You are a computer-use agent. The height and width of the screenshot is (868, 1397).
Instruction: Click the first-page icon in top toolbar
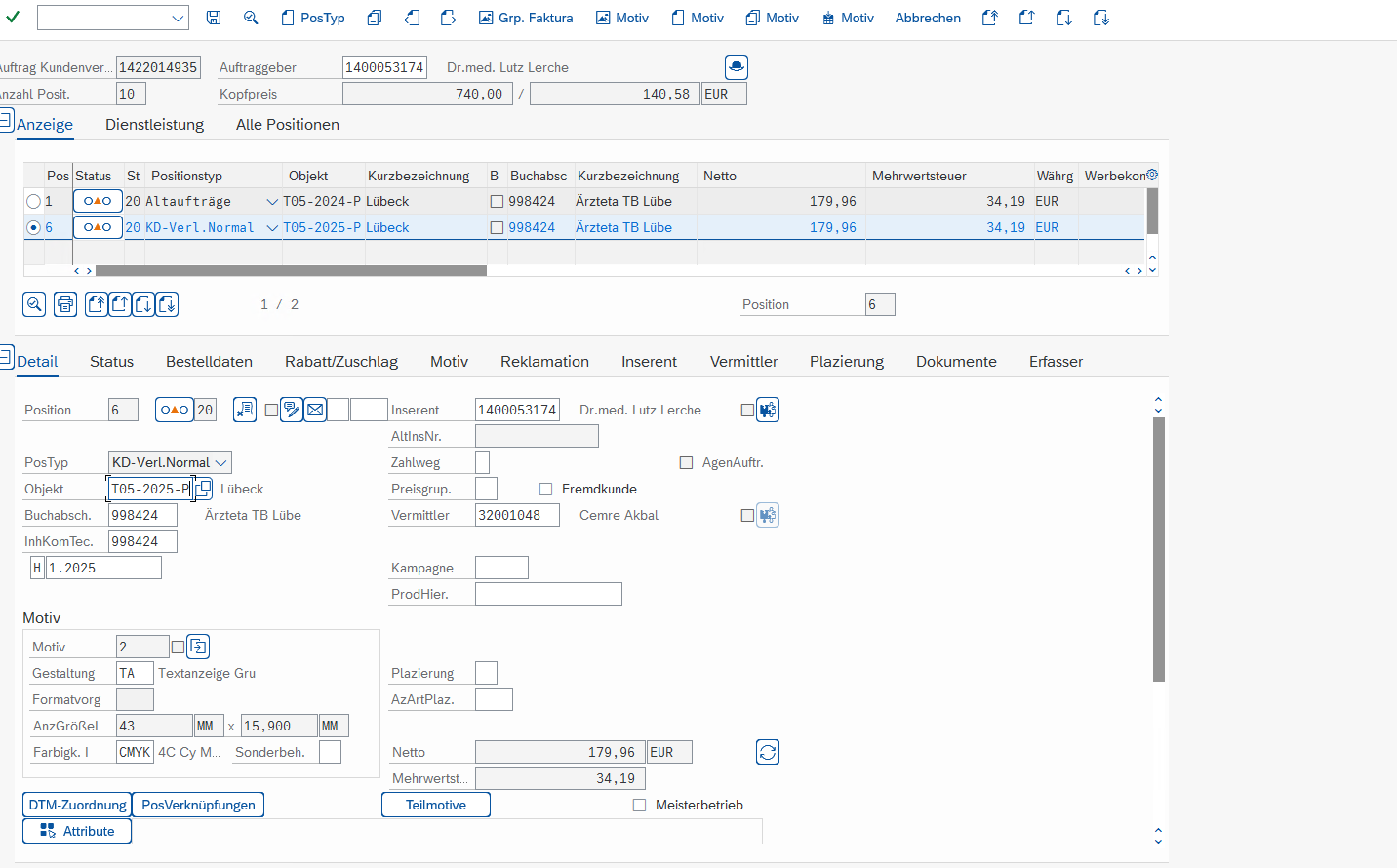coord(990,18)
